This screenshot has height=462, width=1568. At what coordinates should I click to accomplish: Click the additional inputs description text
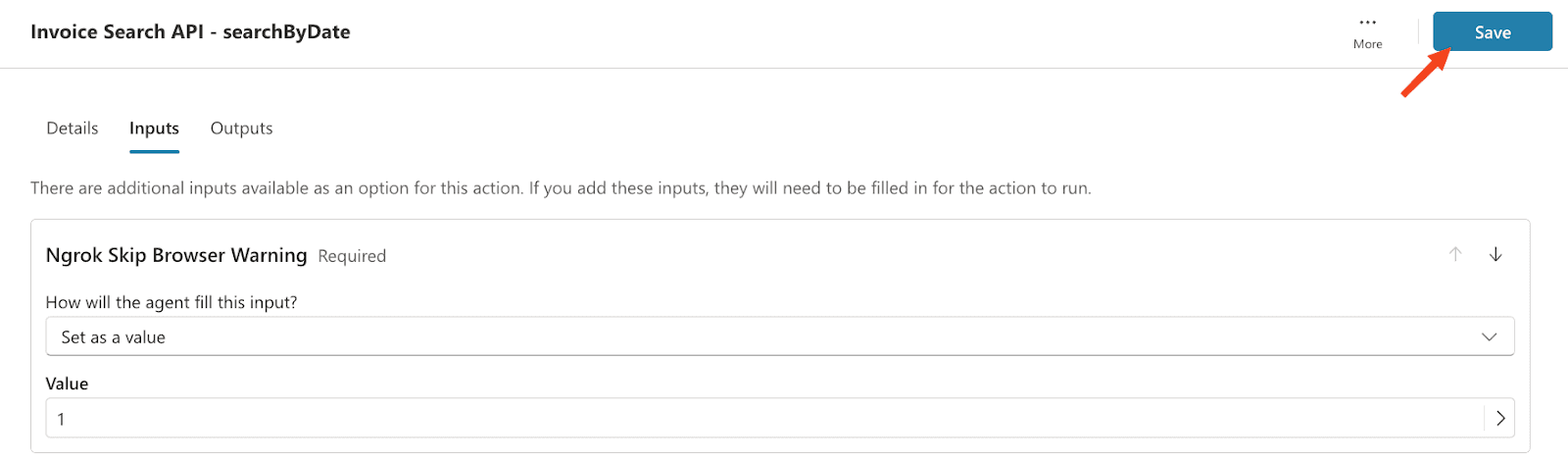coord(561,188)
